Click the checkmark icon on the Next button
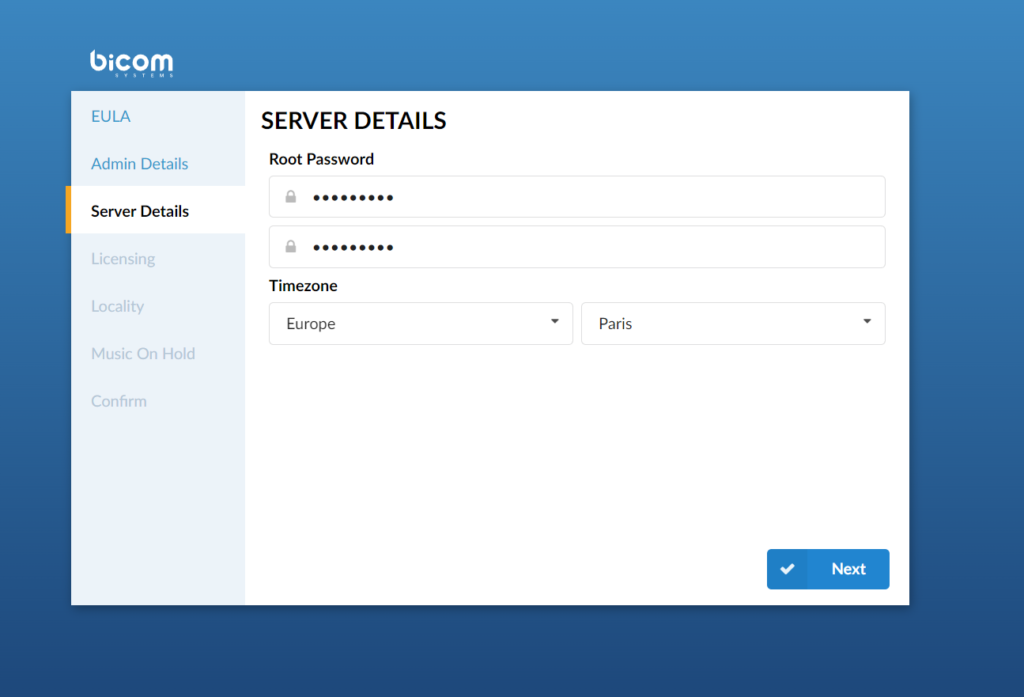 coord(788,568)
